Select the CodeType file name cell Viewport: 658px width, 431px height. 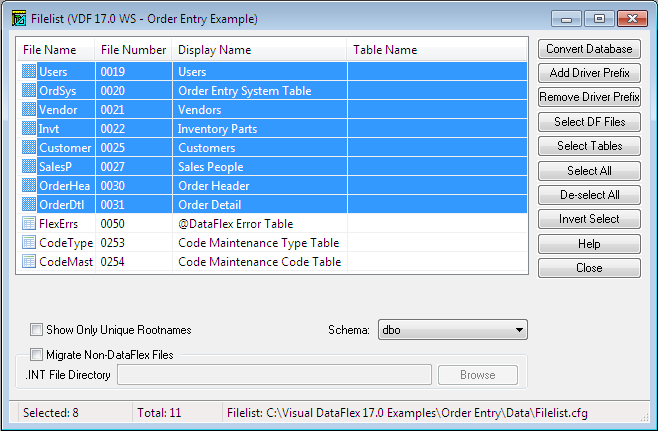click(x=65, y=243)
